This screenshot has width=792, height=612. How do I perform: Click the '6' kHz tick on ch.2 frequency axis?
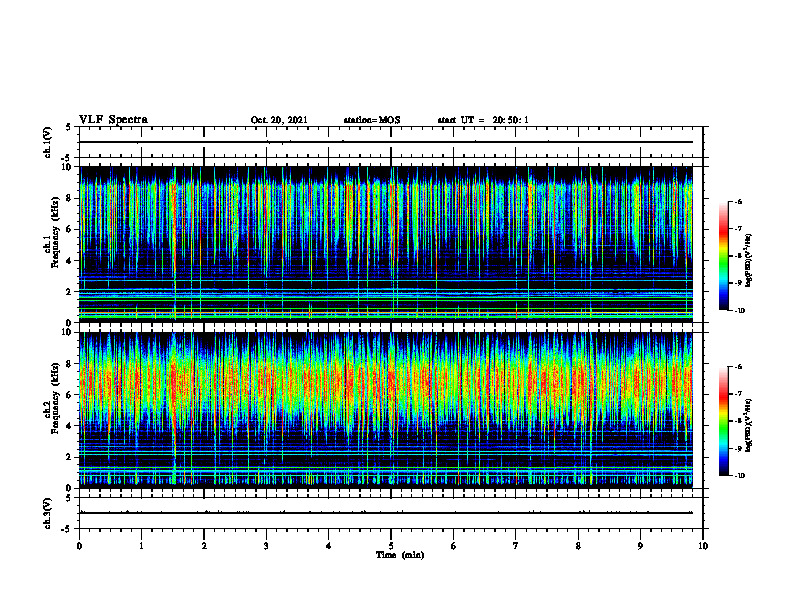pyautogui.click(x=69, y=395)
